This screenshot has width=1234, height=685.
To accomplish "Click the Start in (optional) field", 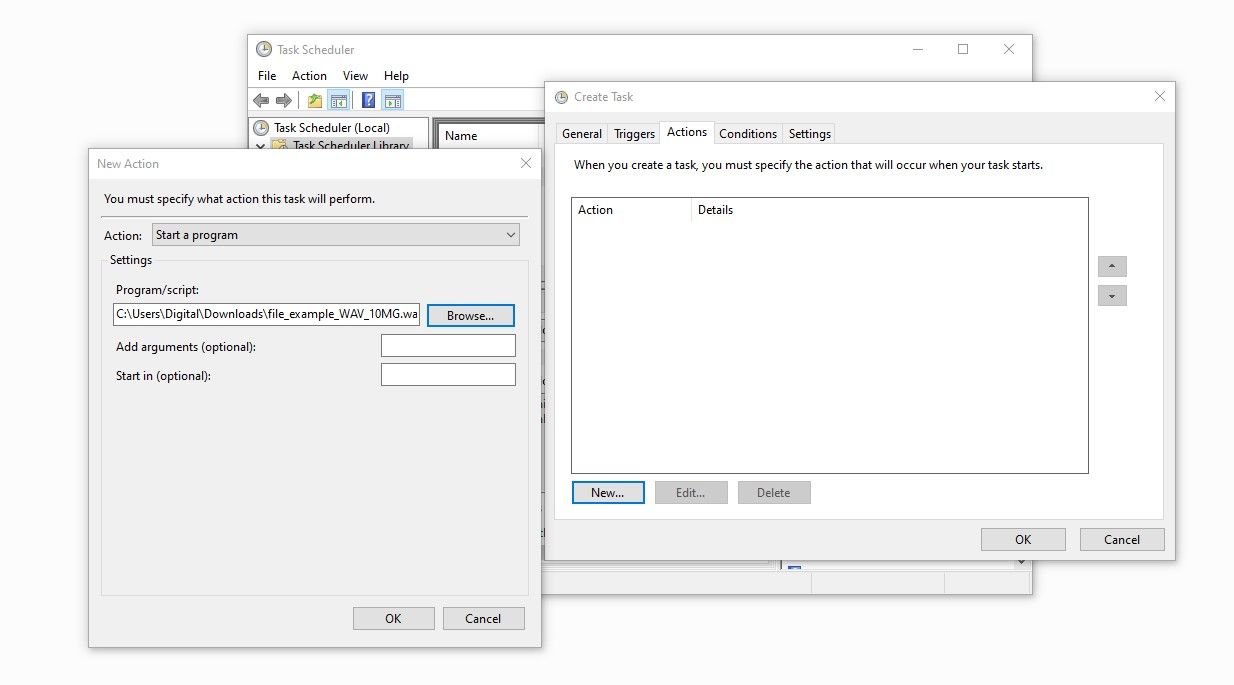I will click(448, 375).
